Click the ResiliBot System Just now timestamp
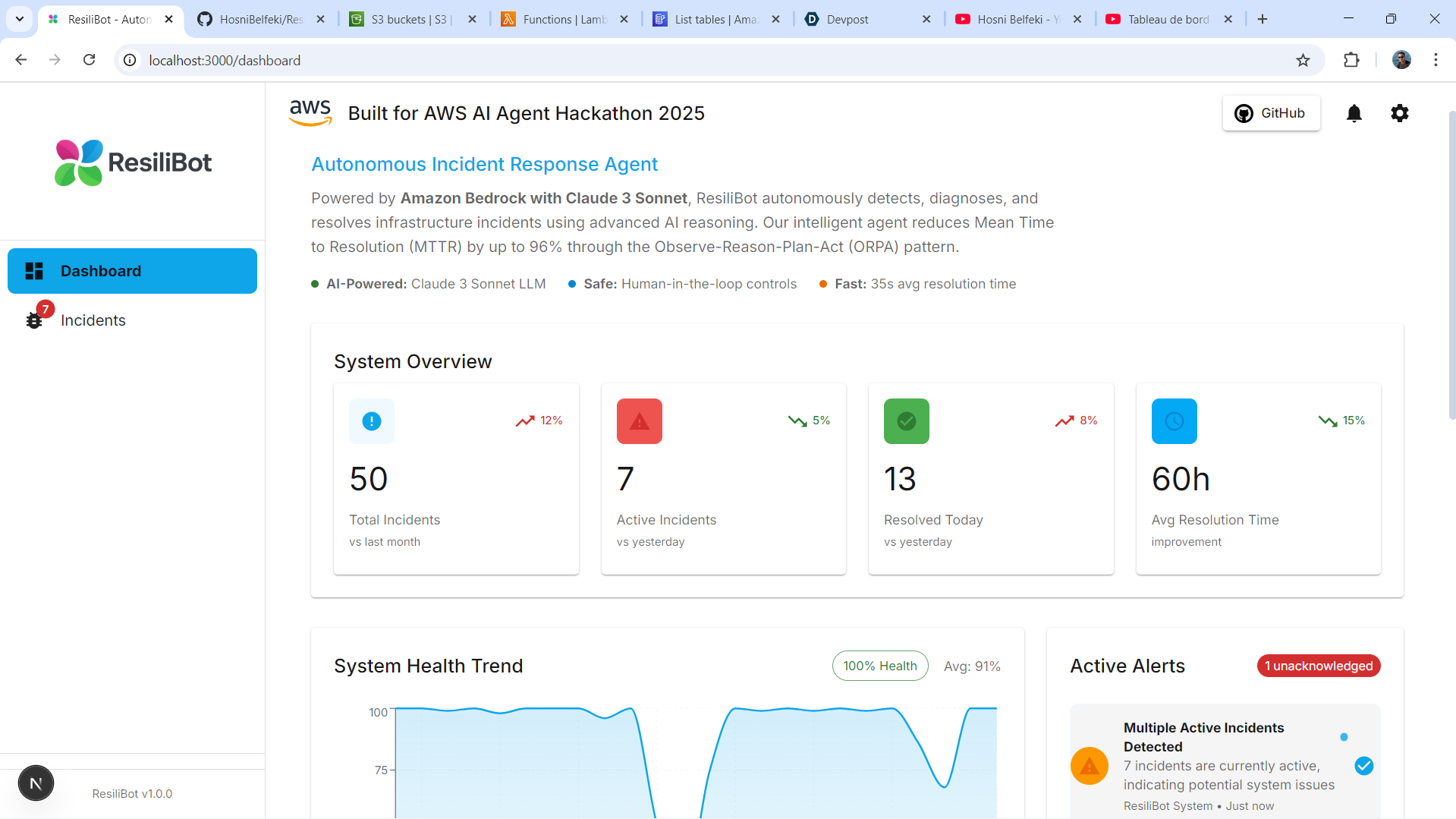The width and height of the screenshot is (1456, 819). [x=1199, y=806]
